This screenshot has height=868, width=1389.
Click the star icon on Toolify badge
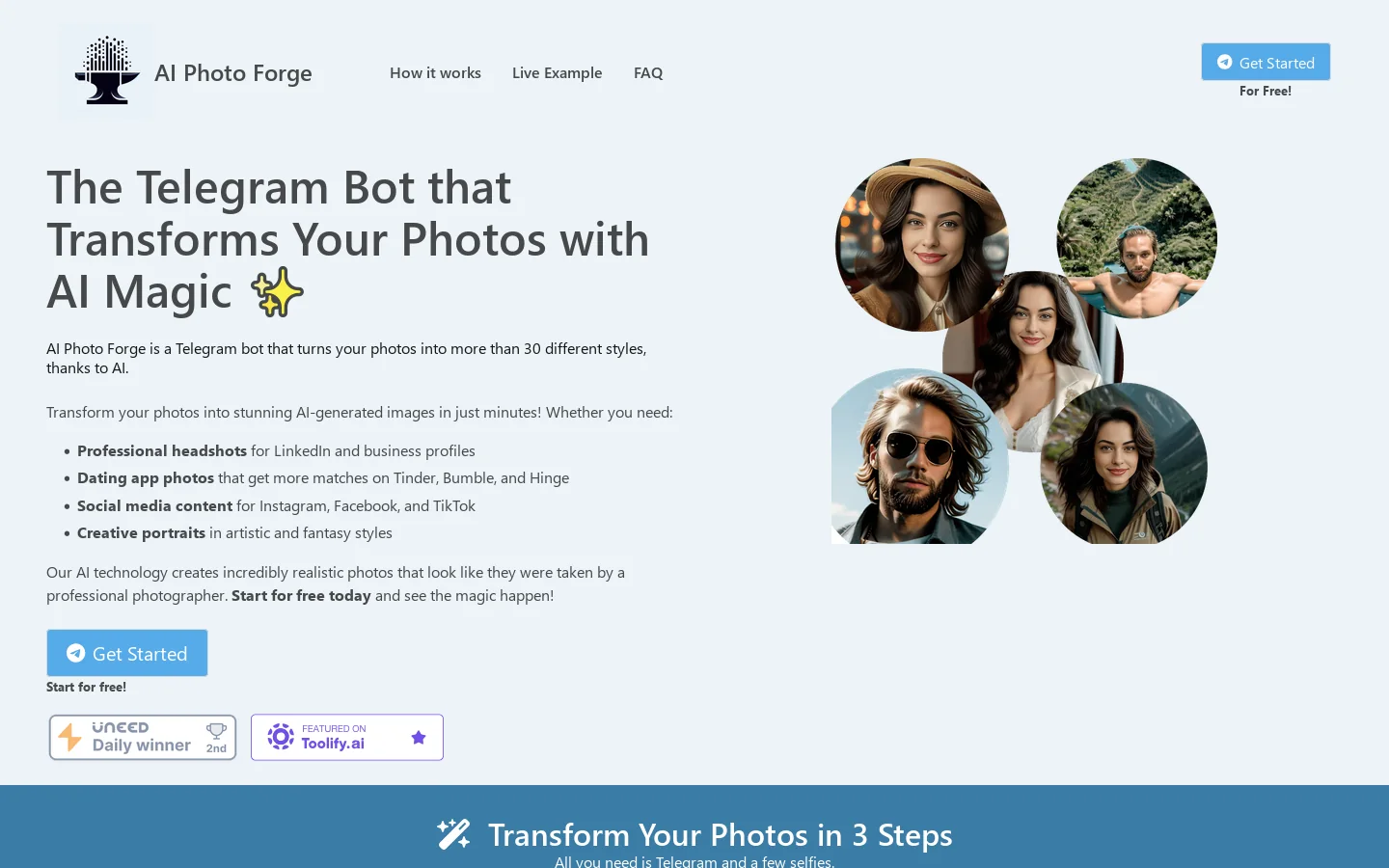(419, 738)
